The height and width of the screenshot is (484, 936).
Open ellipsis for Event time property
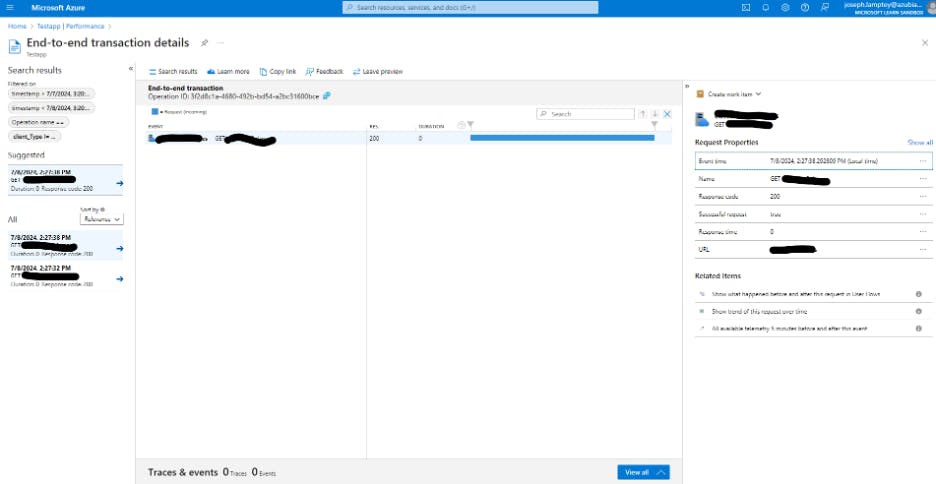tap(923, 161)
